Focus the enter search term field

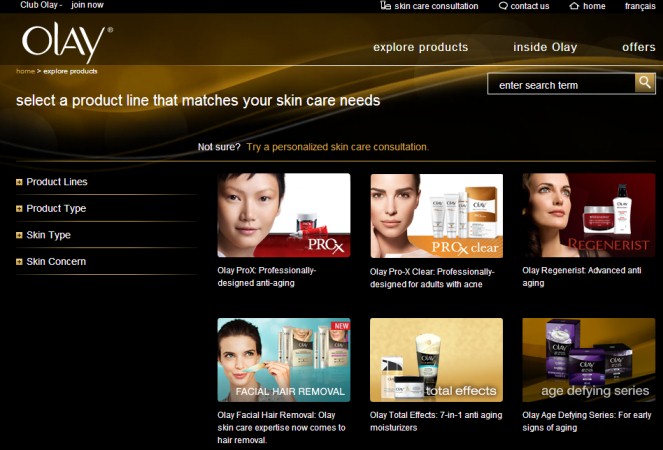click(561, 84)
